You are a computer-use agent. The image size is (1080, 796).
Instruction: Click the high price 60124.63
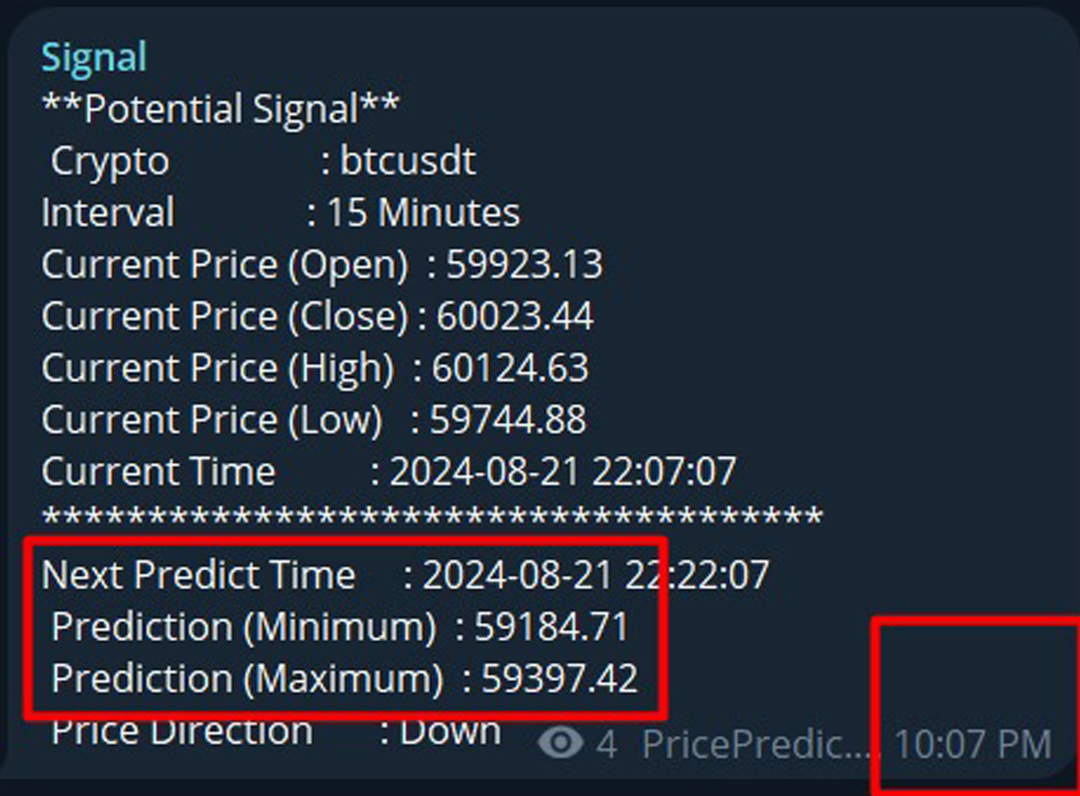pos(510,368)
